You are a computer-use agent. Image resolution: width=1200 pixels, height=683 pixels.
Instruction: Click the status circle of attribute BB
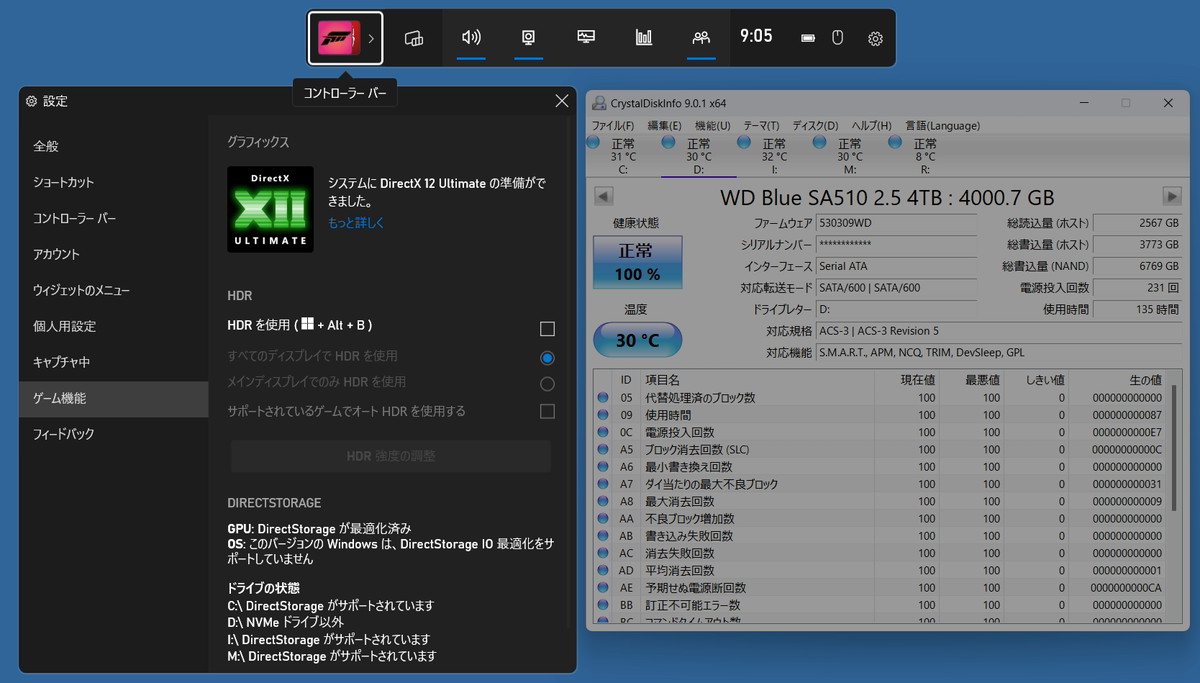click(x=603, y=605)
